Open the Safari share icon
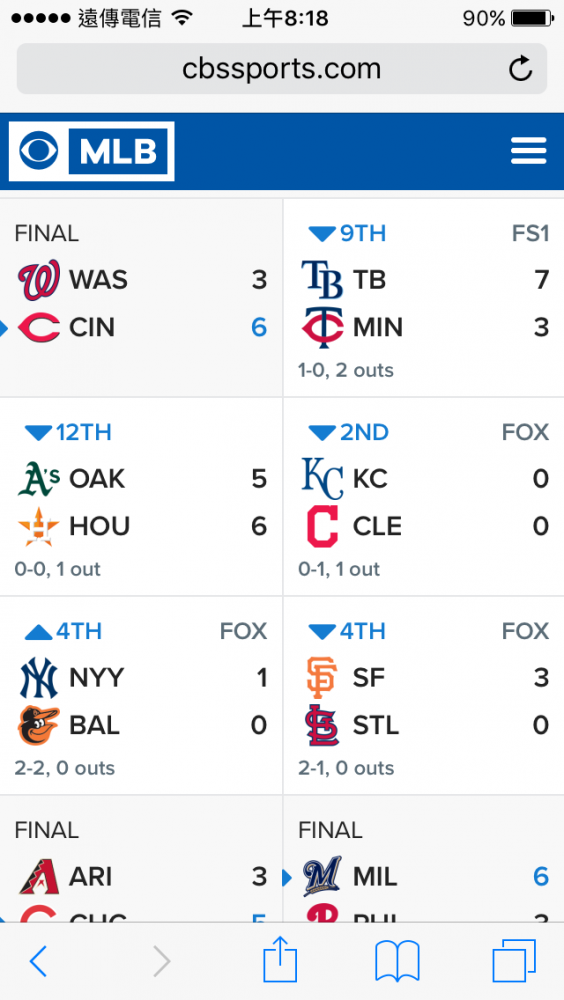The image size is (564, 1000). click(280, 959)
